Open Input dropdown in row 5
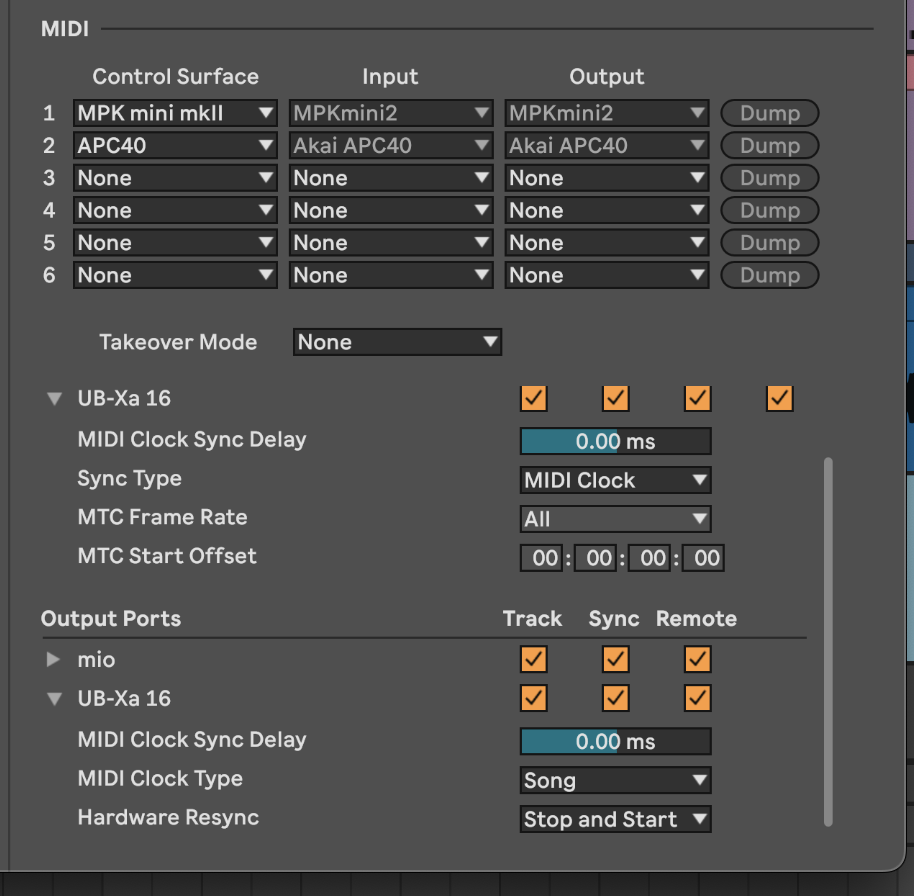The height and width of the screenshot is (896, 914). tap(391, 243)
